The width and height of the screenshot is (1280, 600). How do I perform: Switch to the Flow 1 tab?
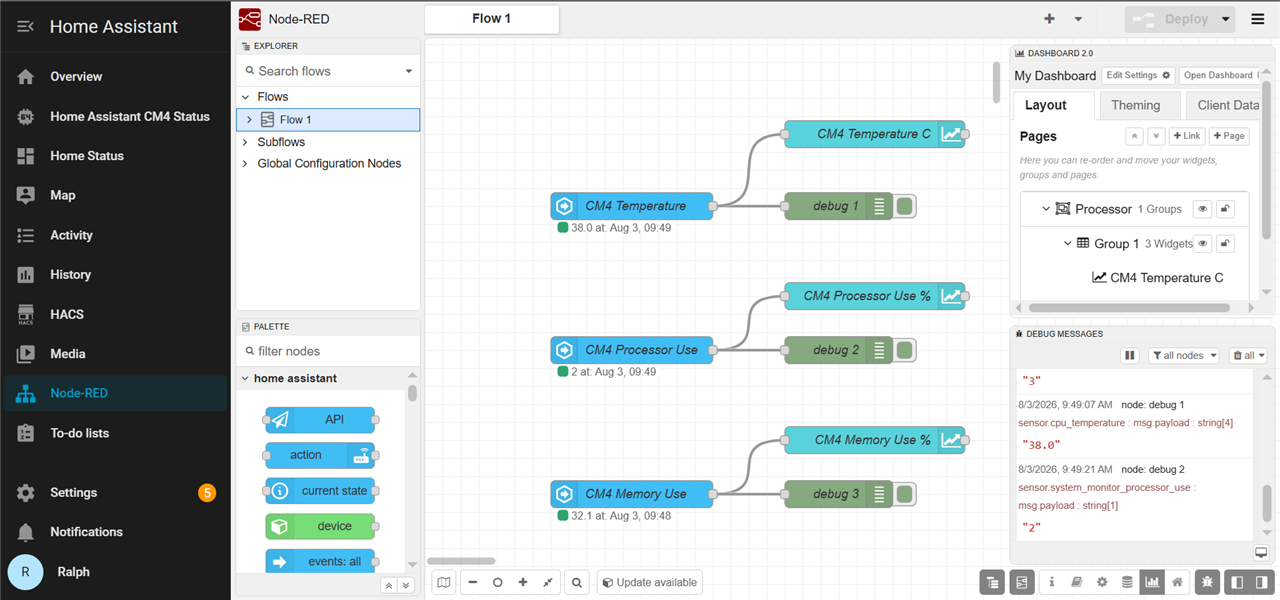[492, 19]
